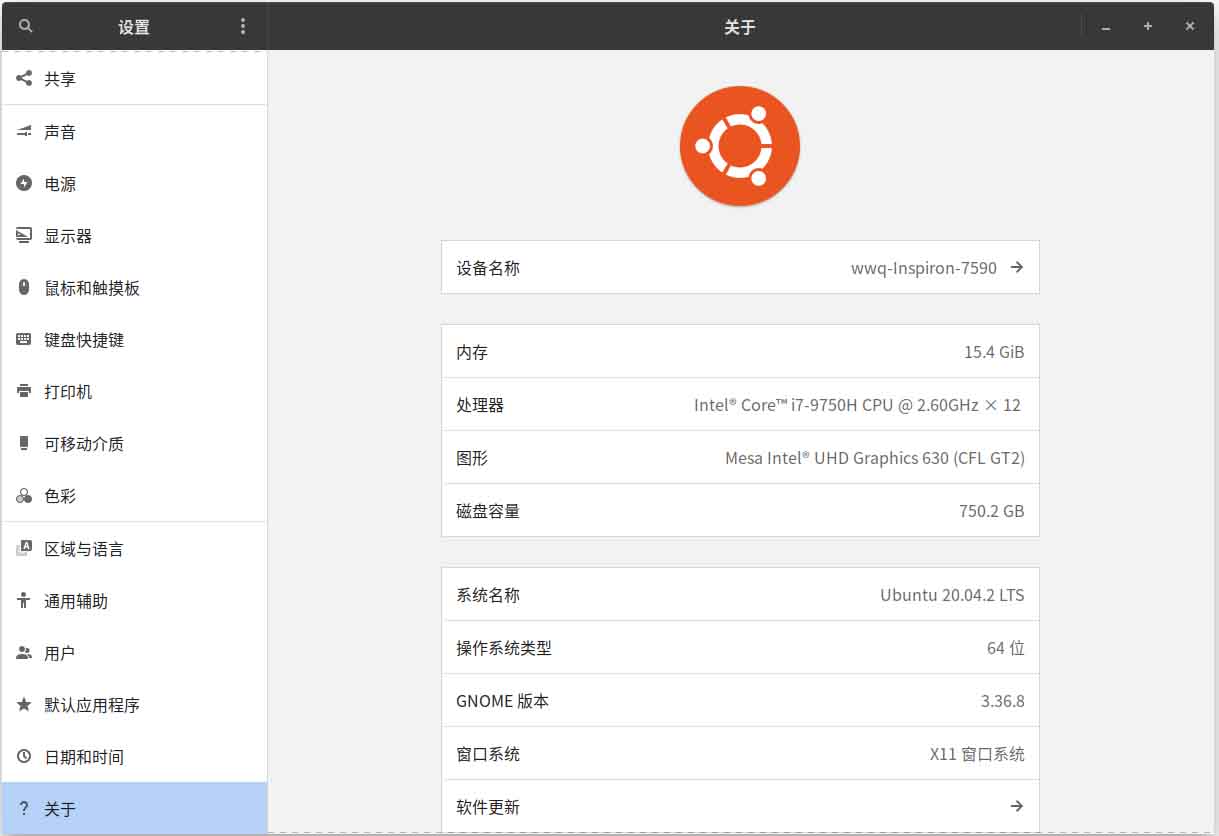Image resolution: width=1219 pixels, height=836 pixels.
Task: Click the 色彩 color icon
Action: (24, 496)
